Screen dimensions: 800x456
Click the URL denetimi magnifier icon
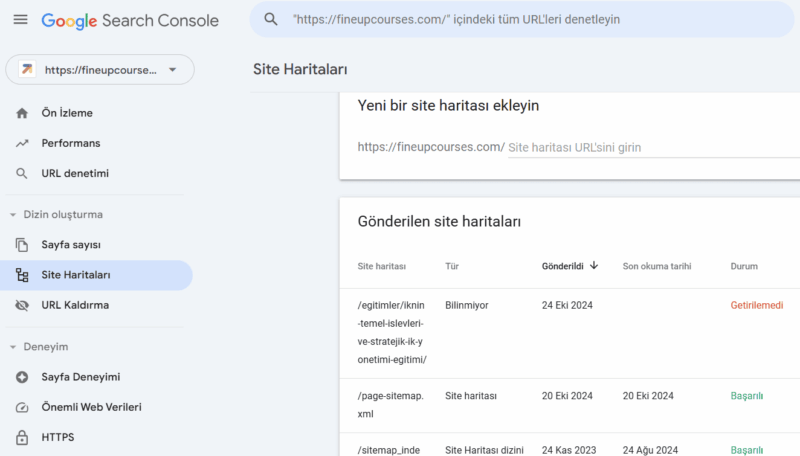(21, 173)
